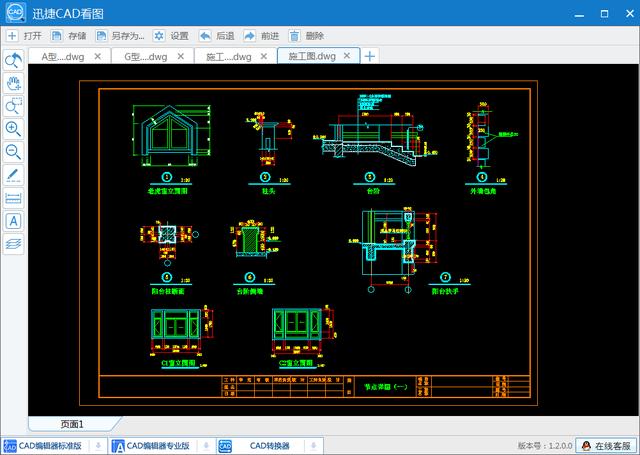Open 在线客服 online support
Image resolution: width=640 pixels, height=455 pixels.
(x=606, y=446)
